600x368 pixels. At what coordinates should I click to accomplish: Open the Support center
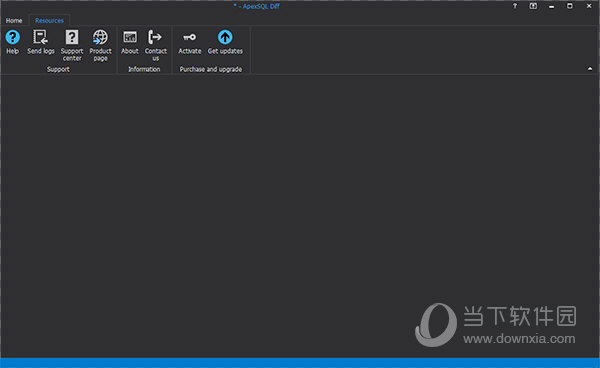coord(72,37)
